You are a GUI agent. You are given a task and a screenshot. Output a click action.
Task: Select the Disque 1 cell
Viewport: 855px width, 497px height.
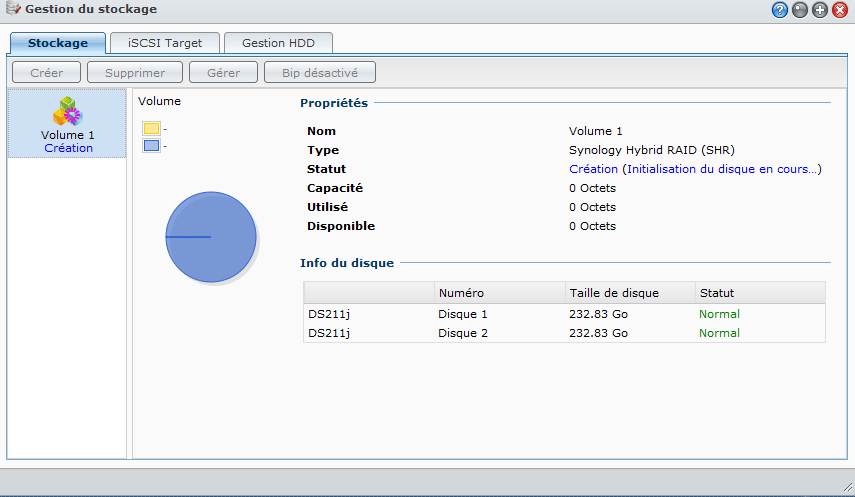tap(463, 314)
